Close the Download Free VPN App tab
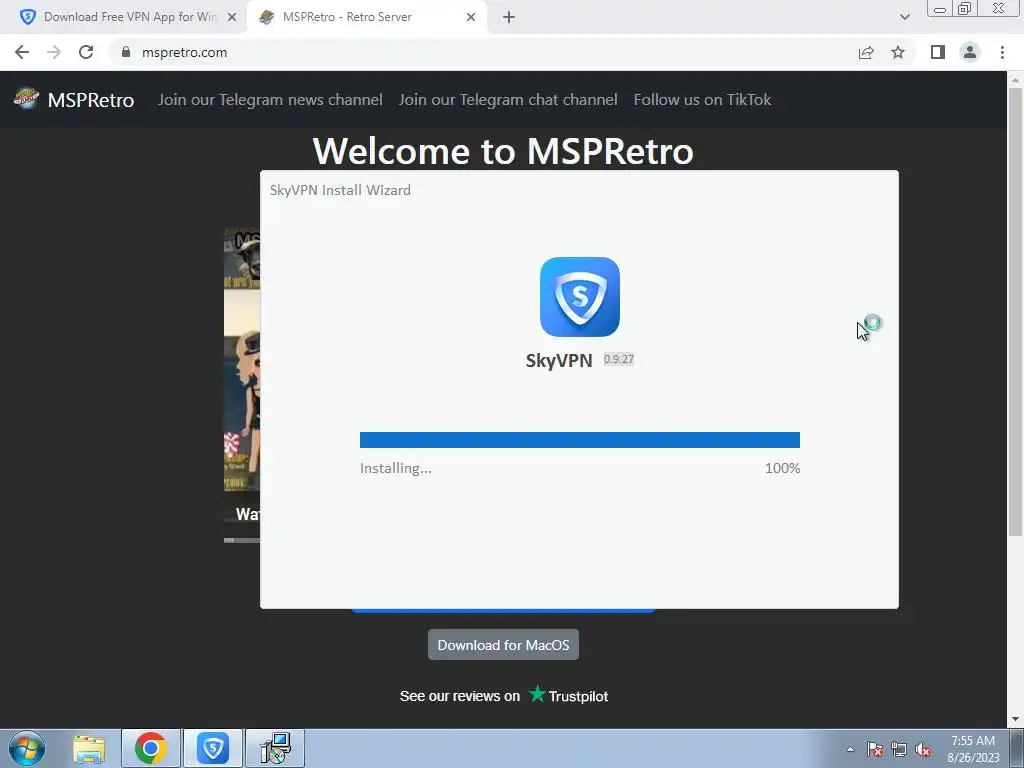 point(232,18)
